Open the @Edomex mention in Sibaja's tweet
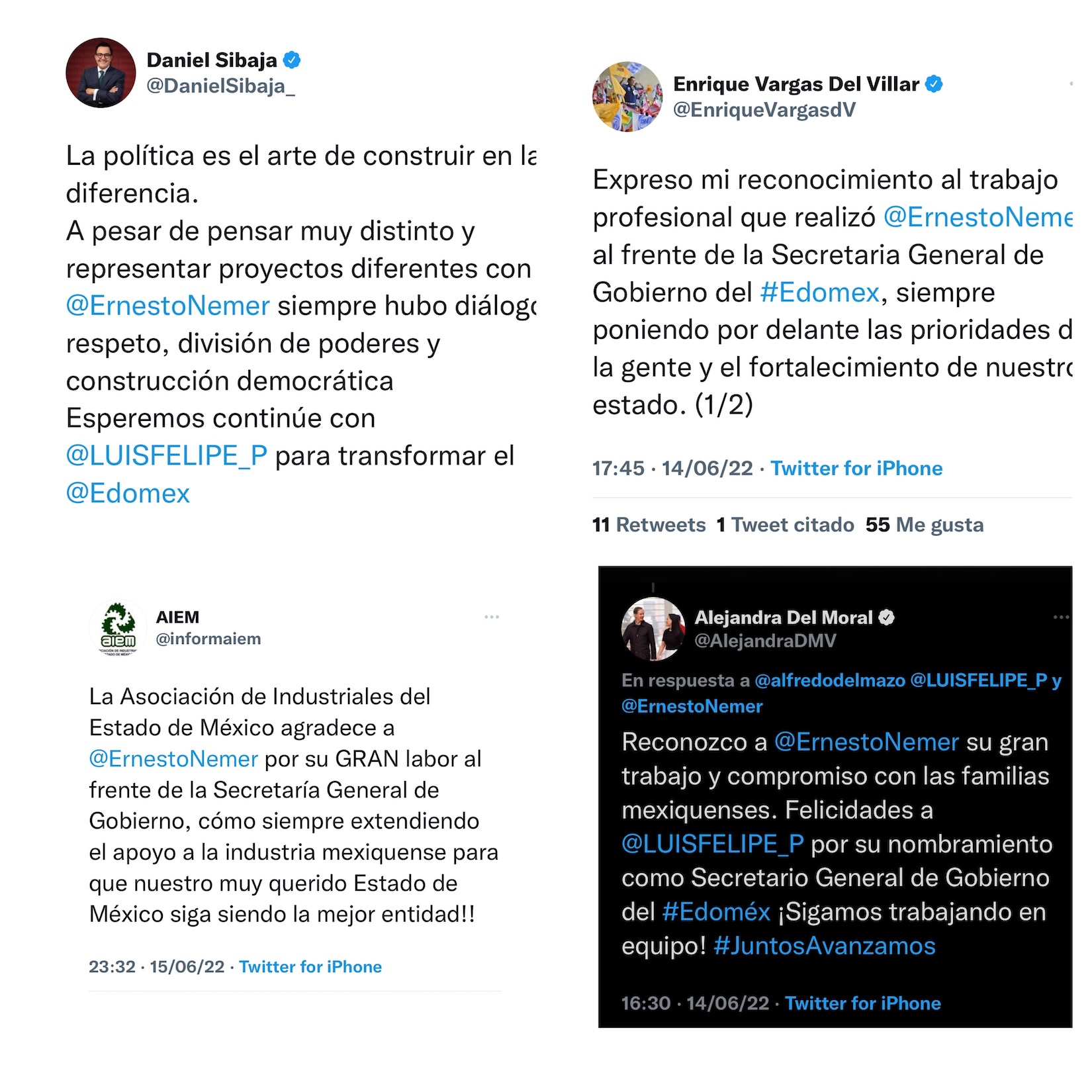This screenshot has height=1092, width=1092. pyautogui.click(x=128, y=494)
